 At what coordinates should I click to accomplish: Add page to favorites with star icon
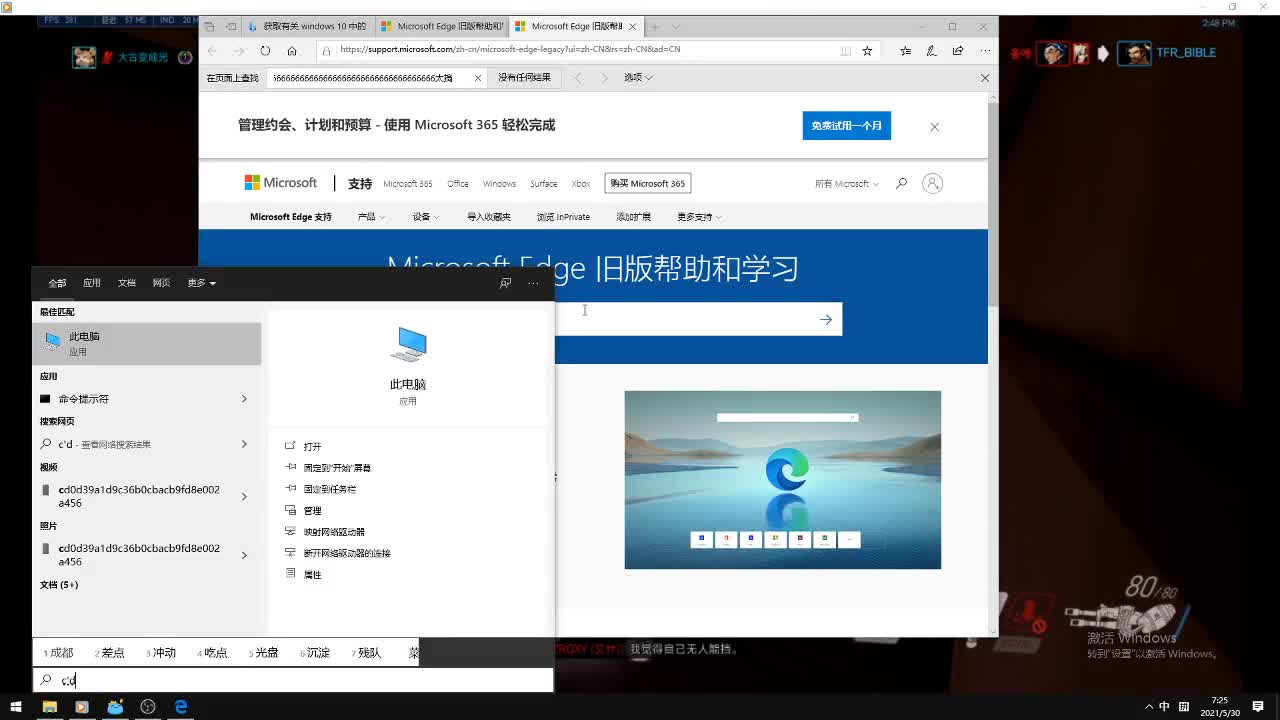[867, 50]
